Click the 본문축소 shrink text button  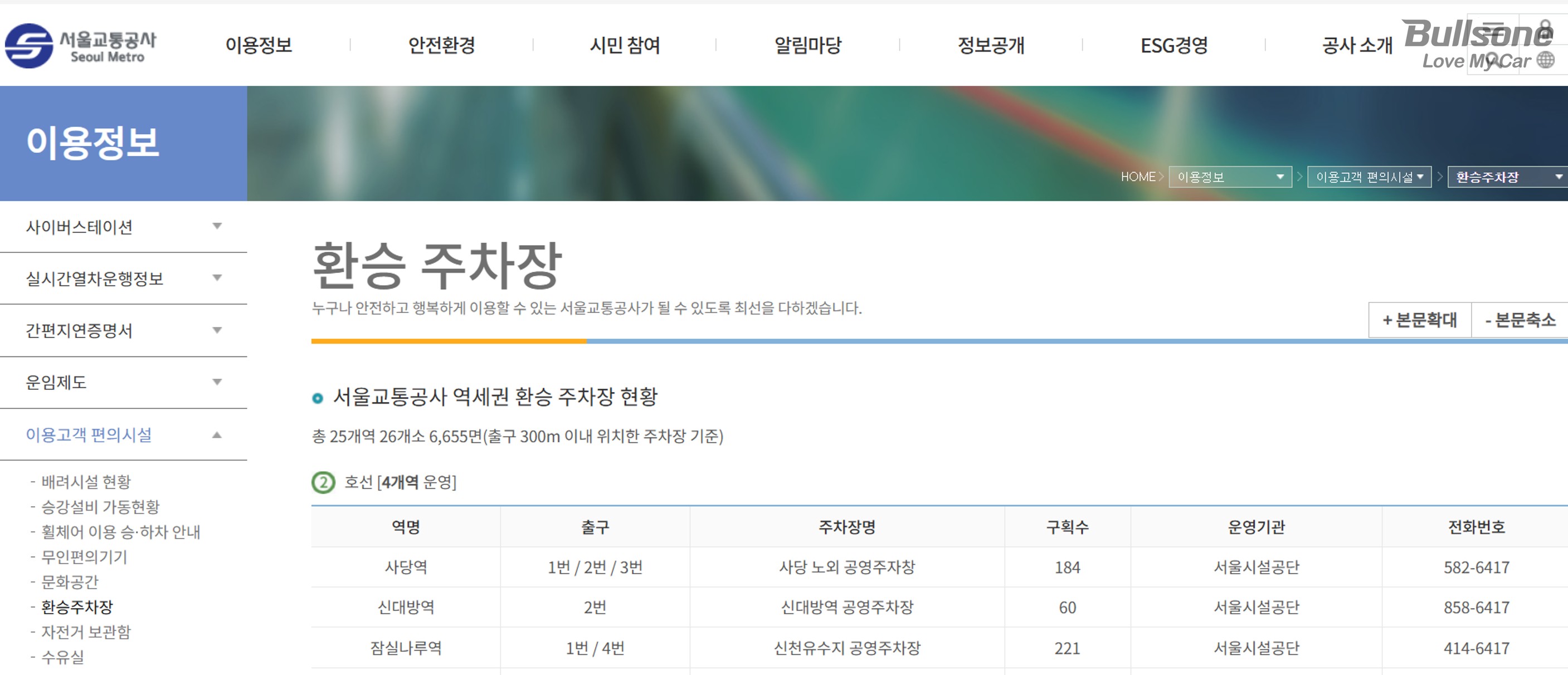1520,320
